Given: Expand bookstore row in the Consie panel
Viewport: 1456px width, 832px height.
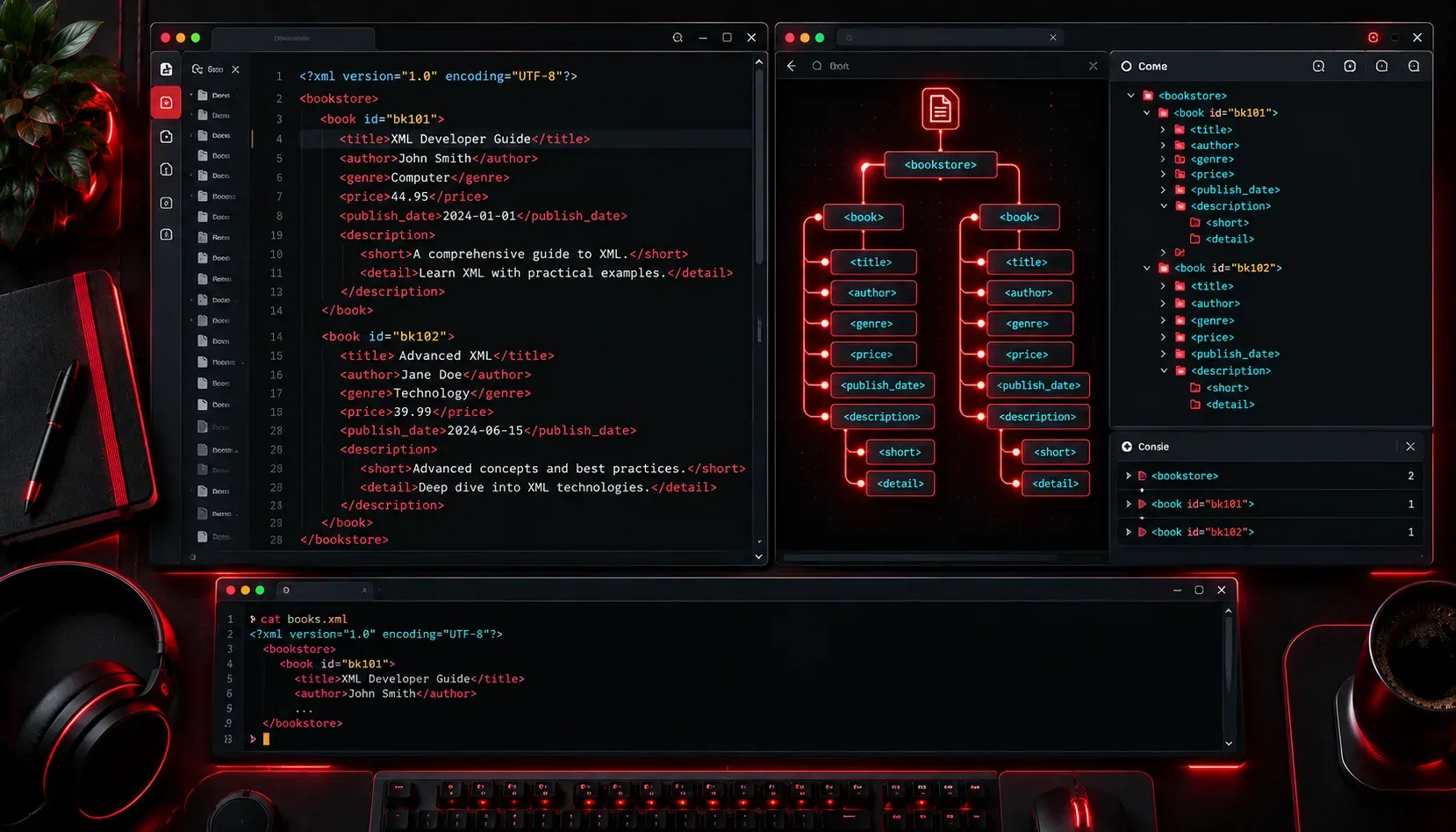Looking at the screenshot, I should click(1129, 476).
